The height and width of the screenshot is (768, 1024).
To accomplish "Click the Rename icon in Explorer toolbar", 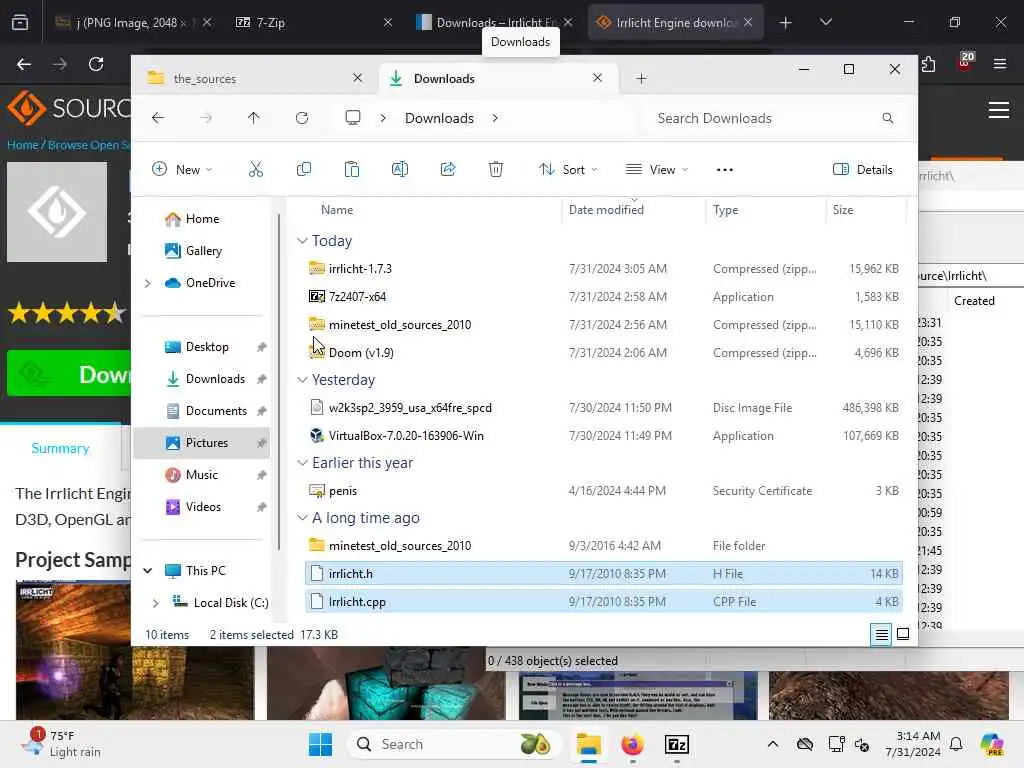I will pyautogui.click(x=400, y=170).
